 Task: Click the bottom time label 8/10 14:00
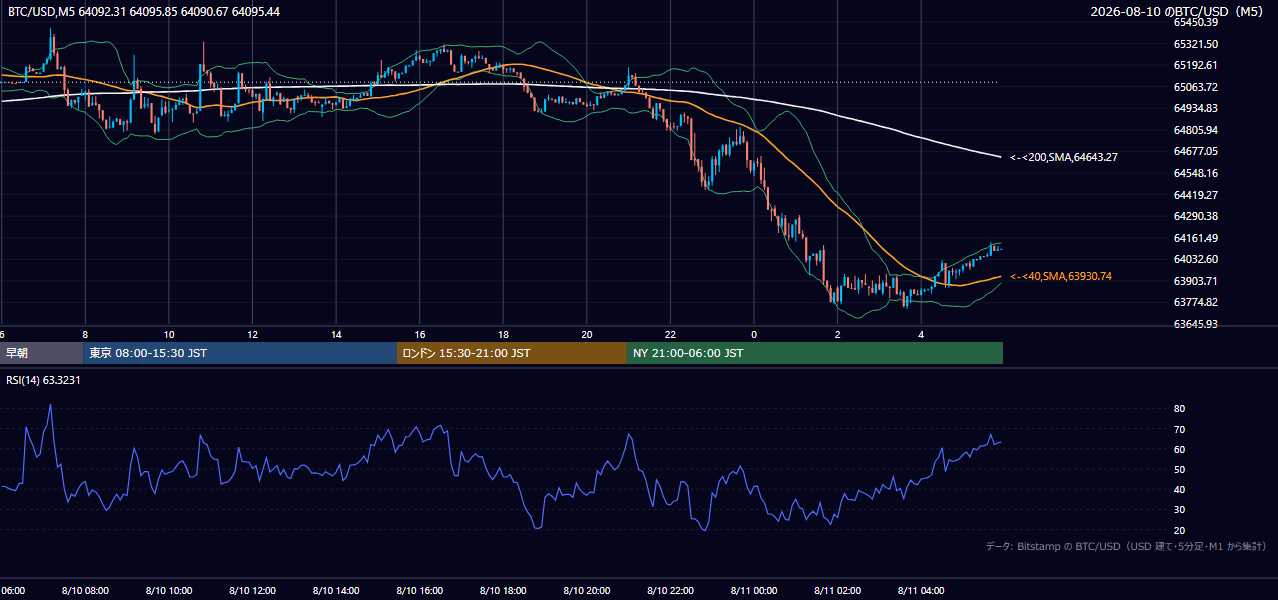coord(336,591)
